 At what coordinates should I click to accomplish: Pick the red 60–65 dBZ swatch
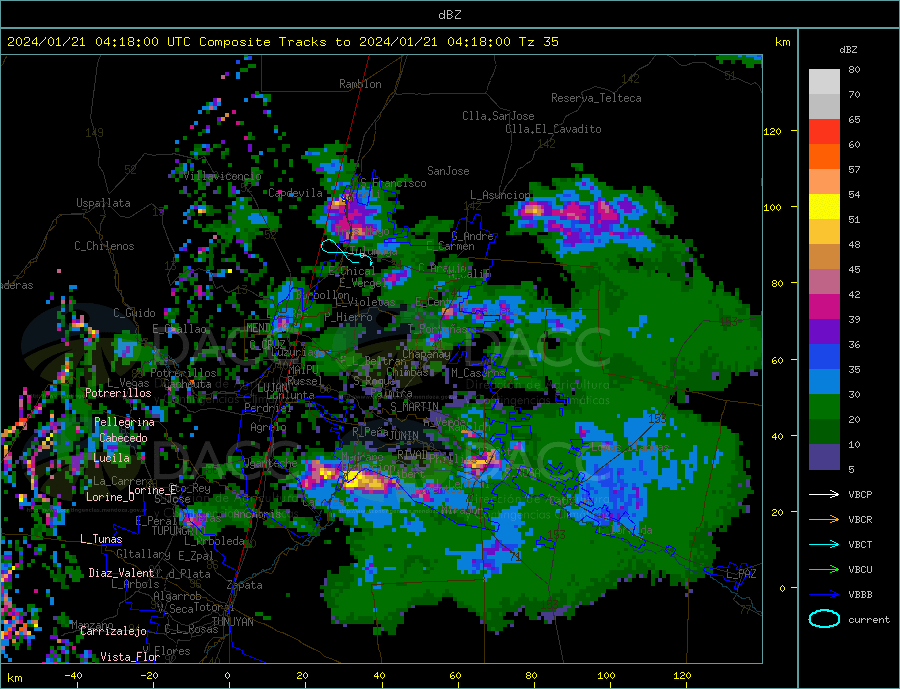pos(824,132)
